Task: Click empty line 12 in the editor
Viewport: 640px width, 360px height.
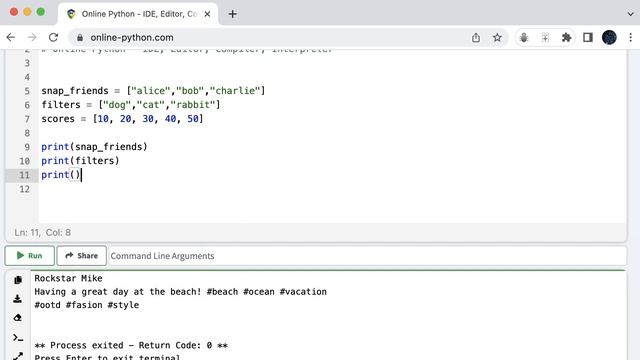Action: click(332, 189)
